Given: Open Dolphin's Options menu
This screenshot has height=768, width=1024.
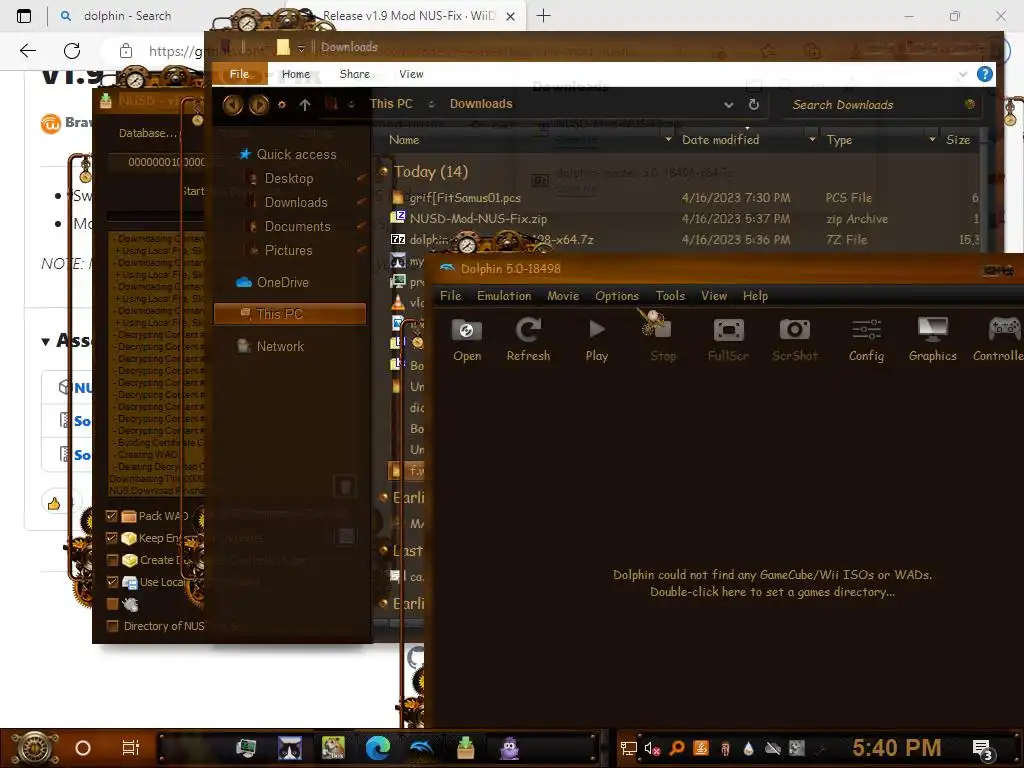Looking at the screenshot, I should (x=616, y=296).
